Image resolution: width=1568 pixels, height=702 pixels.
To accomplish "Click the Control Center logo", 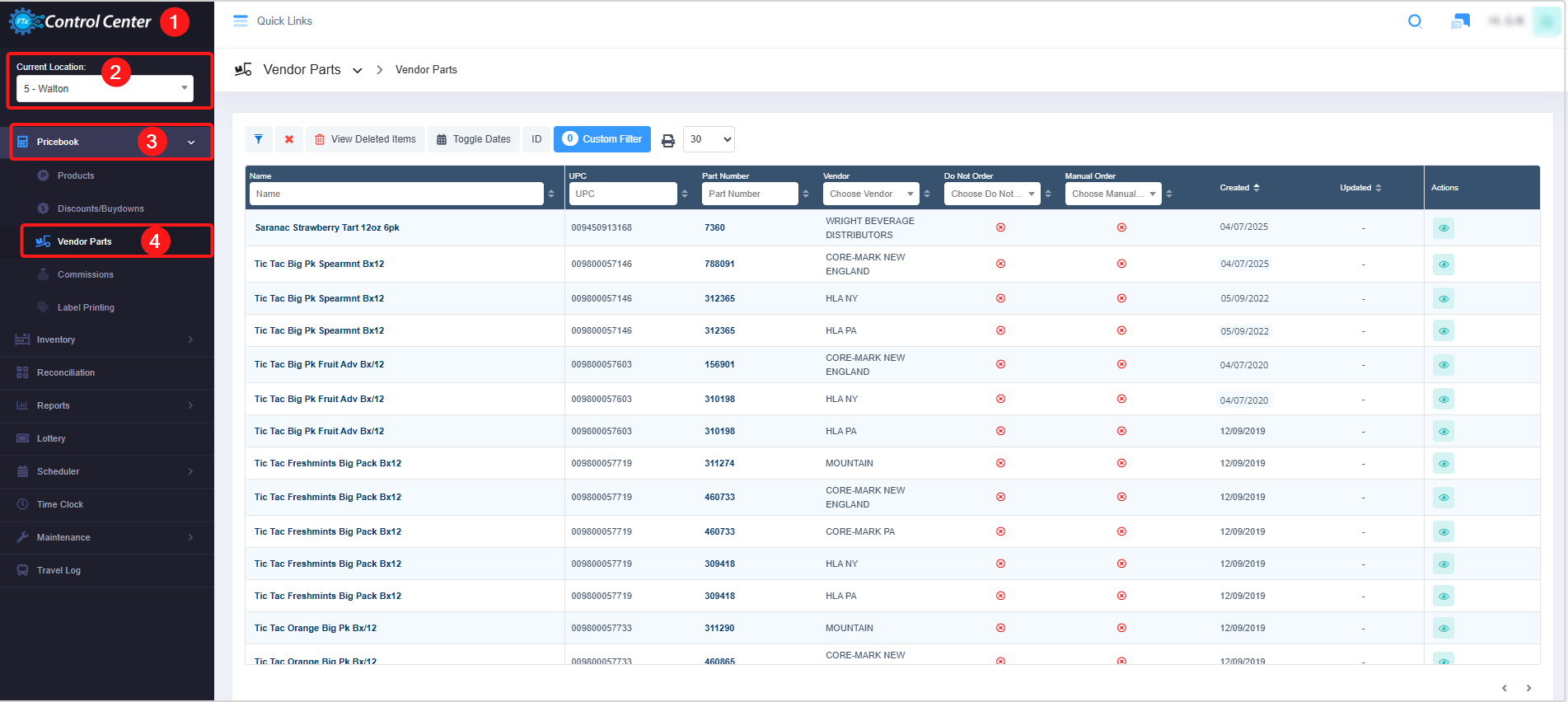I will [80, 21].
